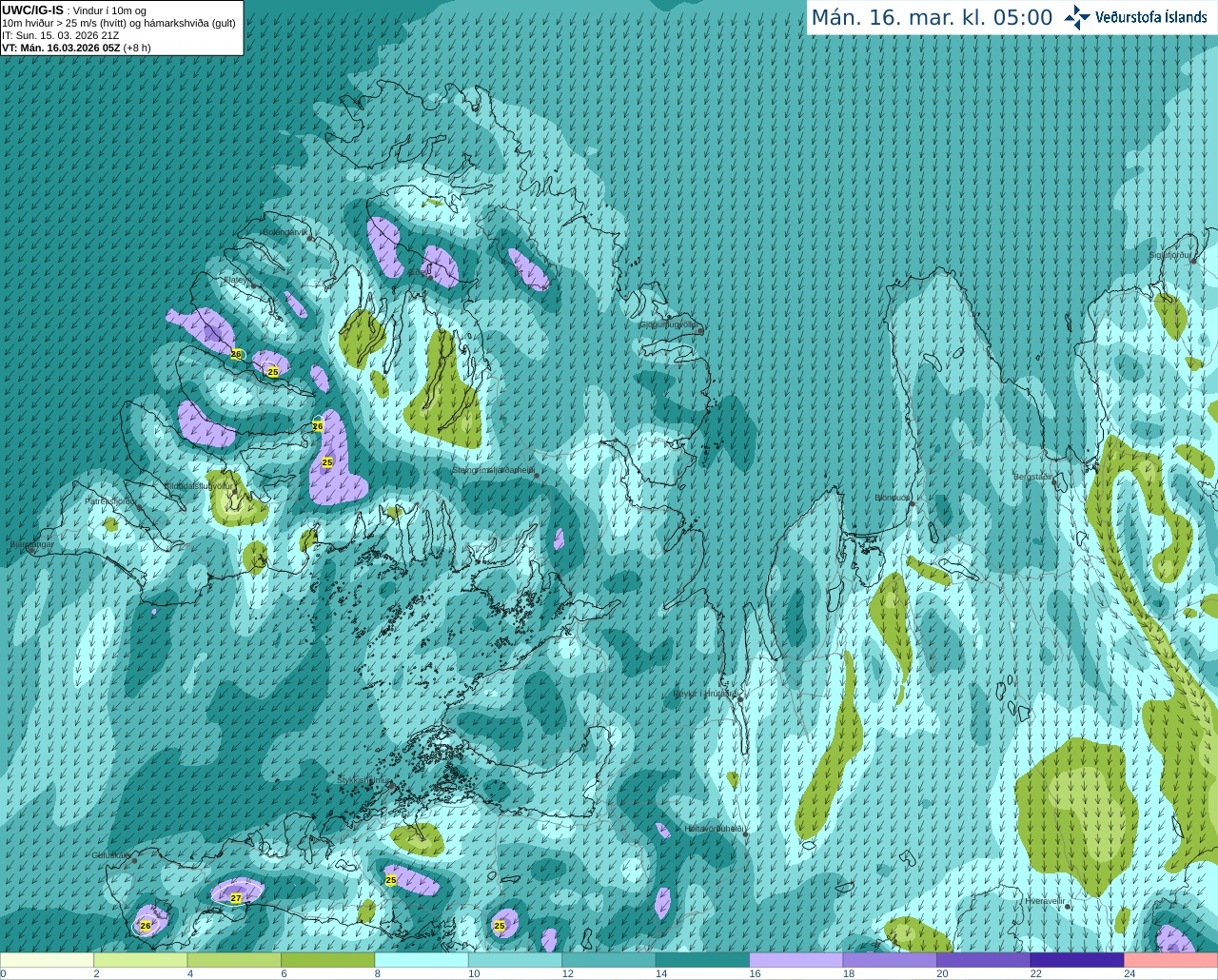
Task: Click the pink above-24 legend swatch
Action: 1171,960
